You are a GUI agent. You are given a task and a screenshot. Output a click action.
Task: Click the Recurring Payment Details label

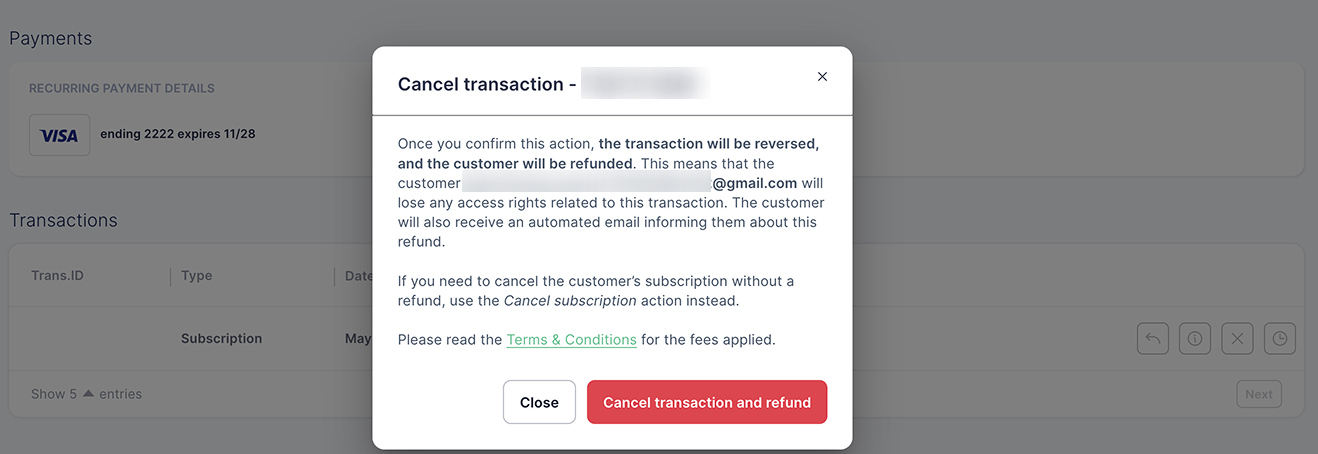[122, 88]
